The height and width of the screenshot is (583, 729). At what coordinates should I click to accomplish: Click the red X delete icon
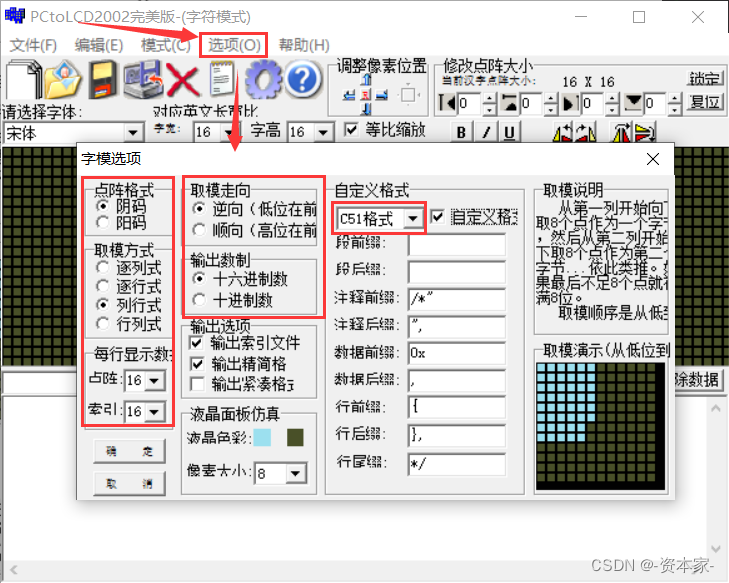tap(183, 80)
